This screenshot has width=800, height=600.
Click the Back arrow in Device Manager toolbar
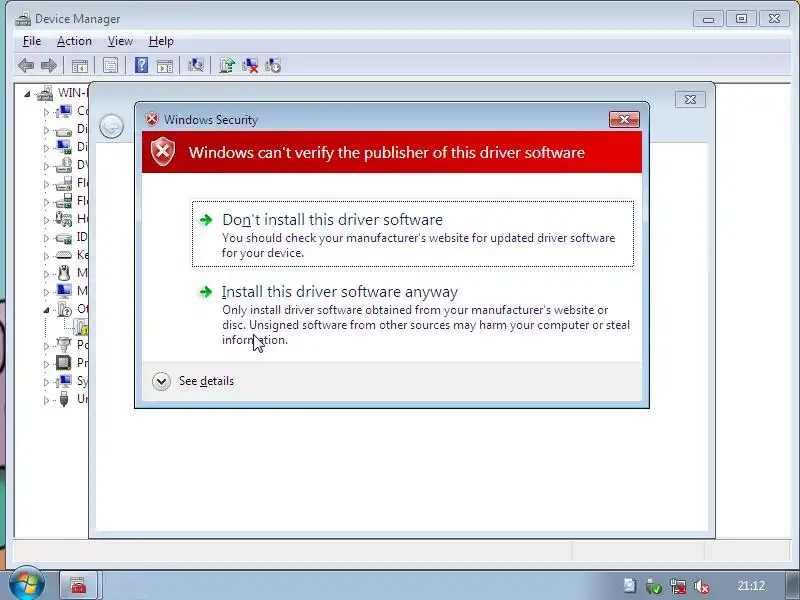(26, 65)
